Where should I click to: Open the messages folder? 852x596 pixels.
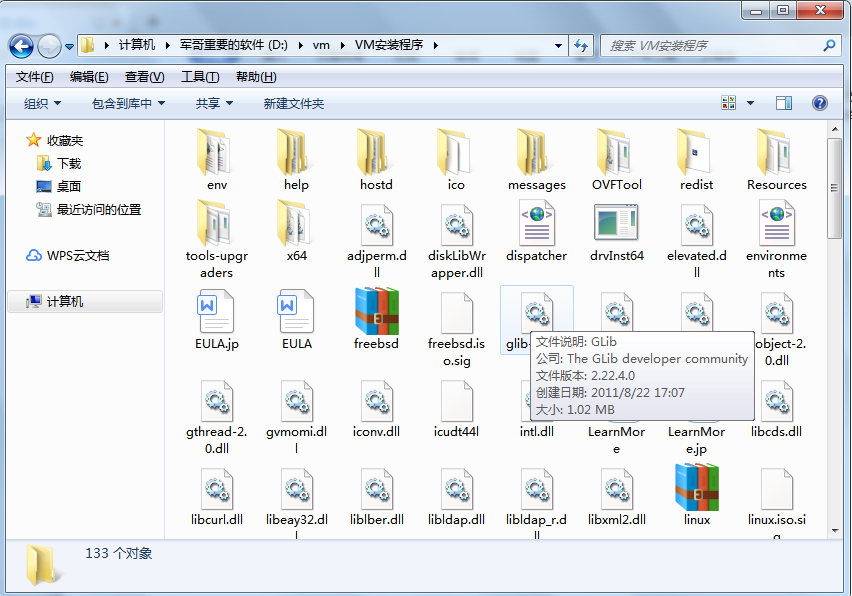point(536,159)
